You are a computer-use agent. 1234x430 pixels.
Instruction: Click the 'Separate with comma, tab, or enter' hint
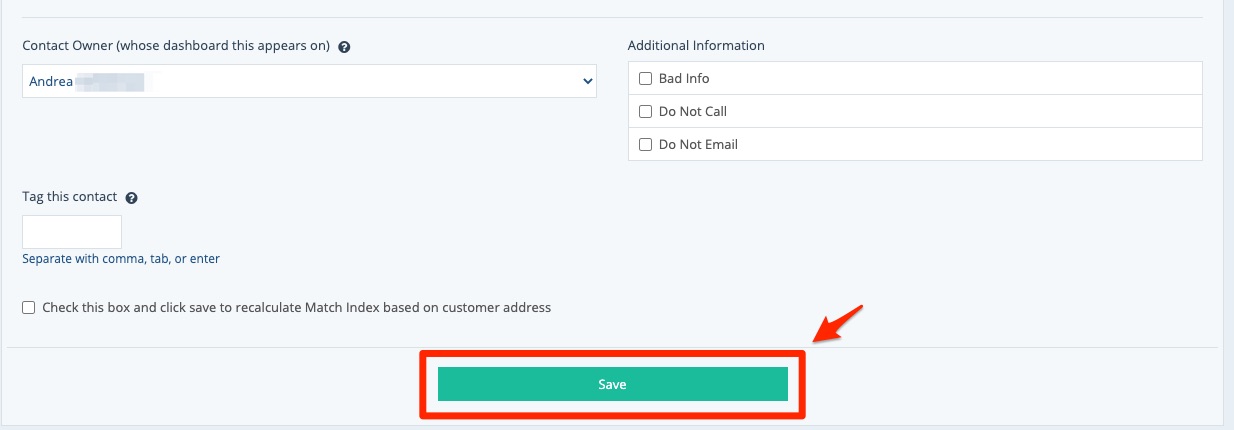click(121, 259)
